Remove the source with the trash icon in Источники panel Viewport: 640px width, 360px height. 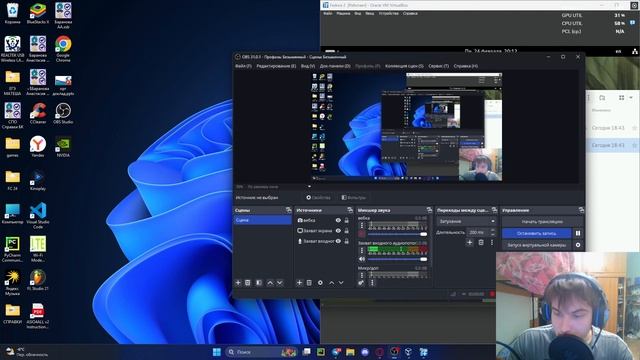pos(309,282)
